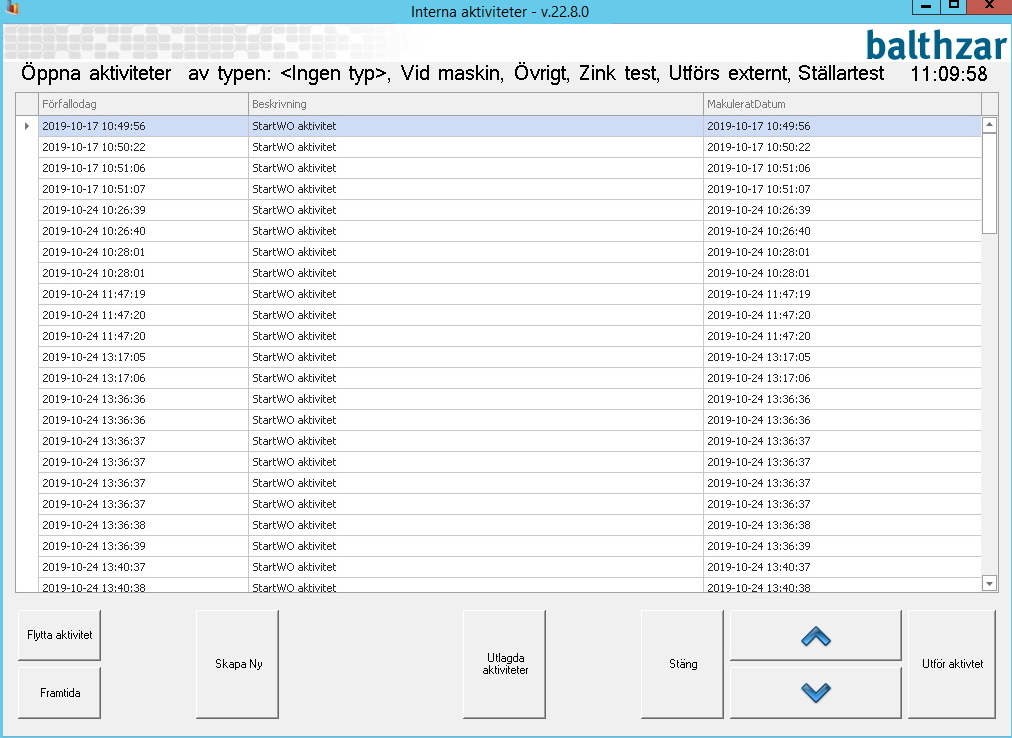Click the scrollbar up arrow

click(x=989, y=125)
